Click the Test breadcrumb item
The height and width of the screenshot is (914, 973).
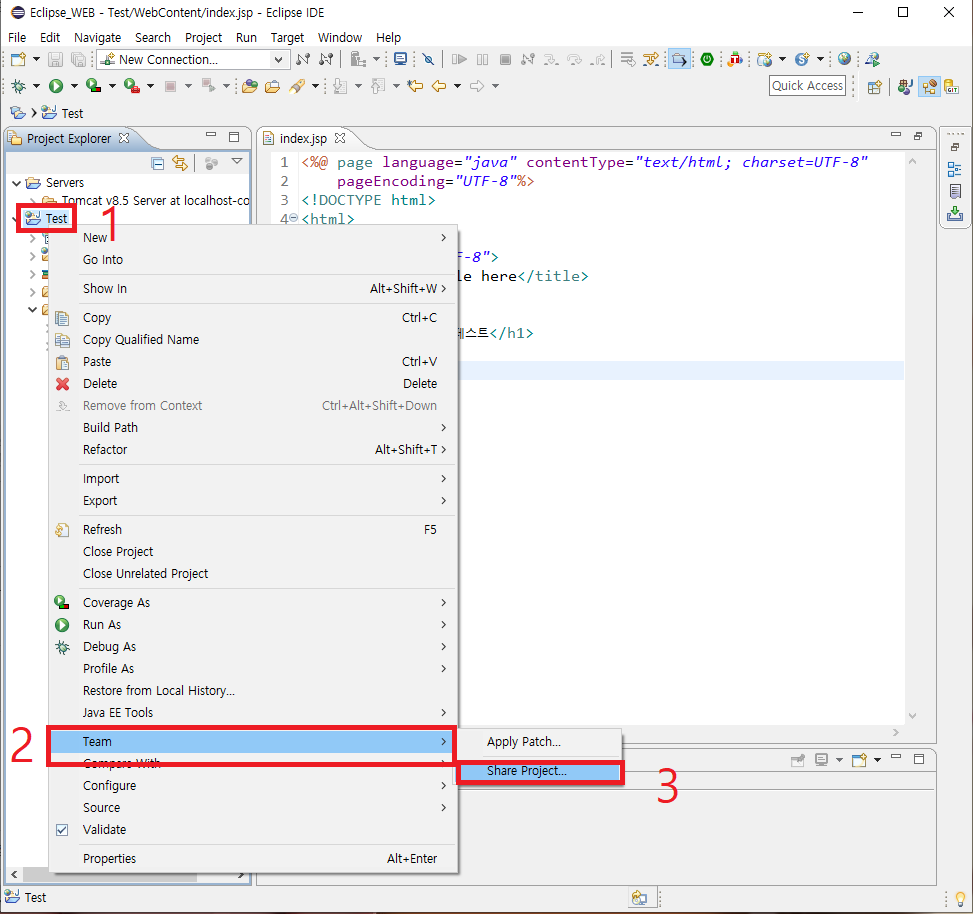[x=62, y=113]
